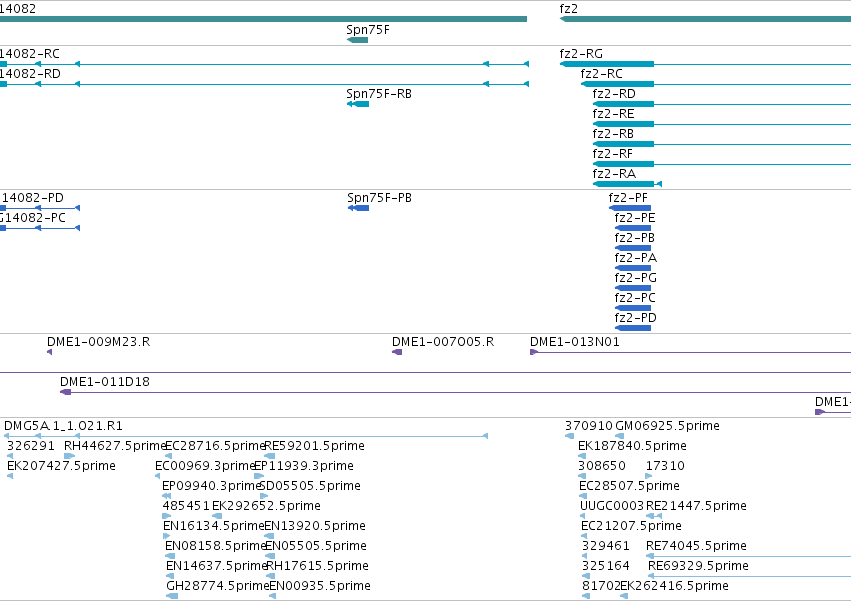Image resolution: width=851 pixels, height=601 pixels.
Task: Select transcript fz2-RD
Action: coord(614,94)
